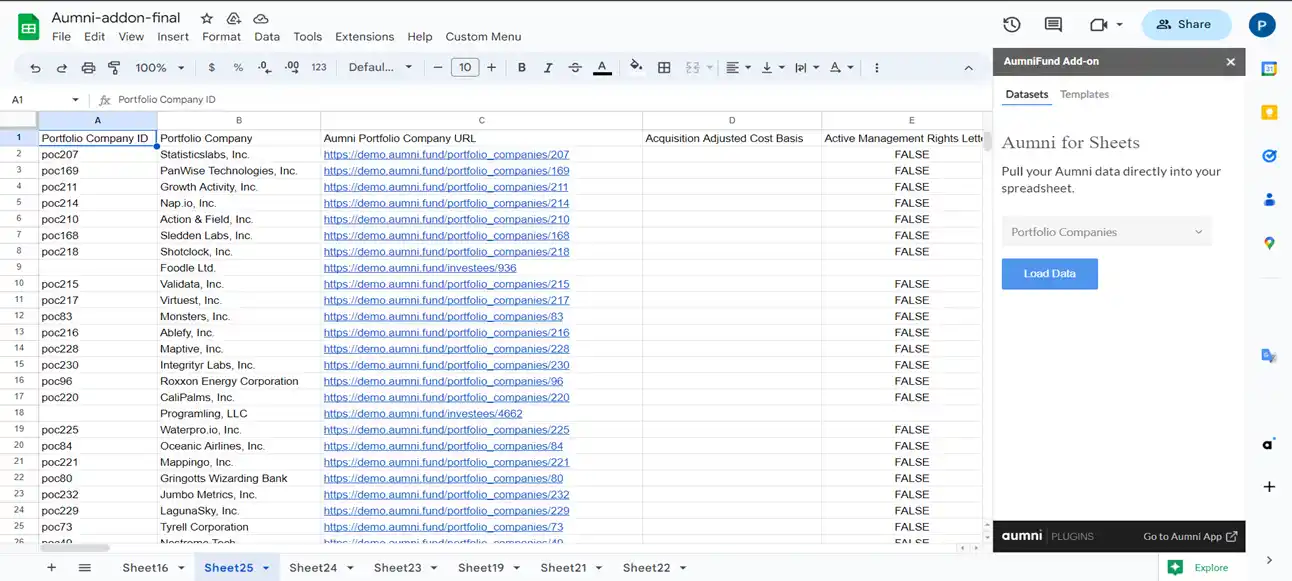Format as percent icon
Viewport: 1292px width, 581px height.
(x=238, y=68)
